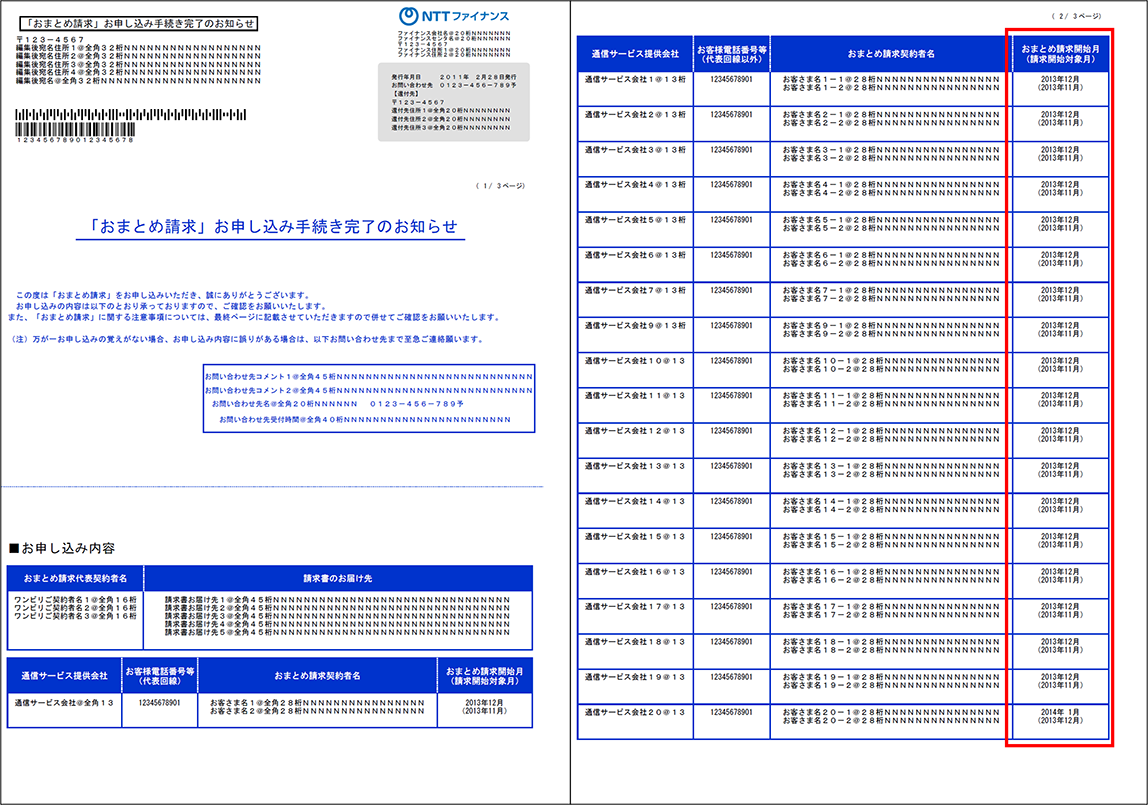Select the 2014年 1月 start month cell
1148x805 pixels.
pyautogui.click(x=1059, y=711)
